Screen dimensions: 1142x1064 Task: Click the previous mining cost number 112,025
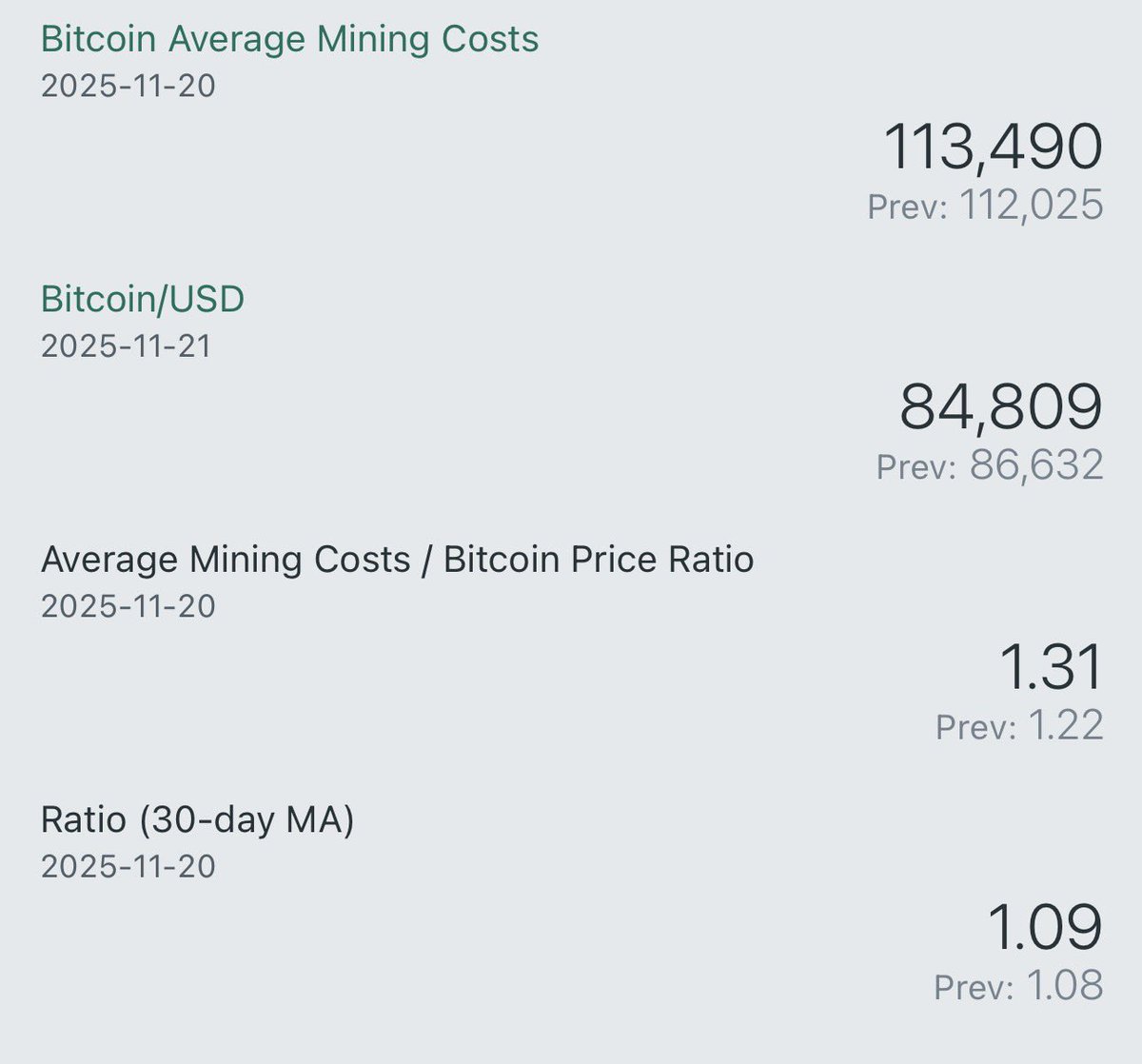tap(1032, 206)
